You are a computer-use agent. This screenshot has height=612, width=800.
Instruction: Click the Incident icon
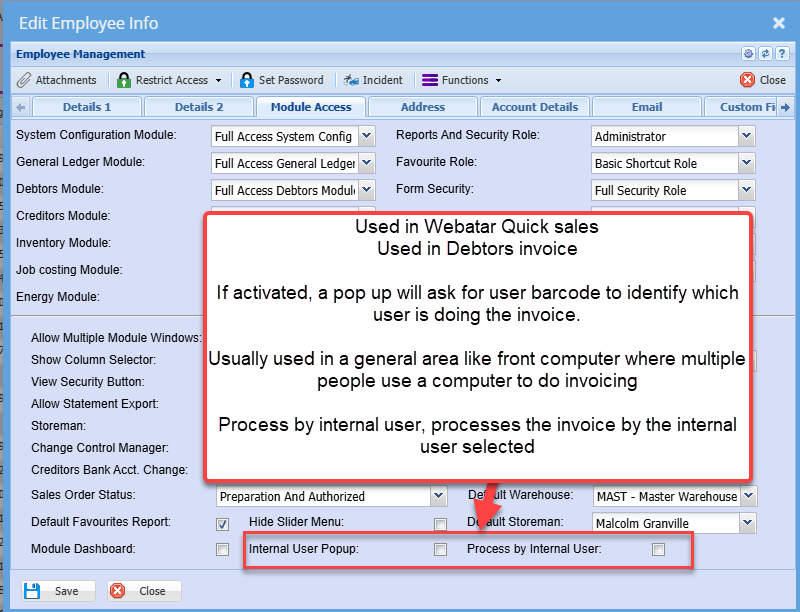coord(351,80)
